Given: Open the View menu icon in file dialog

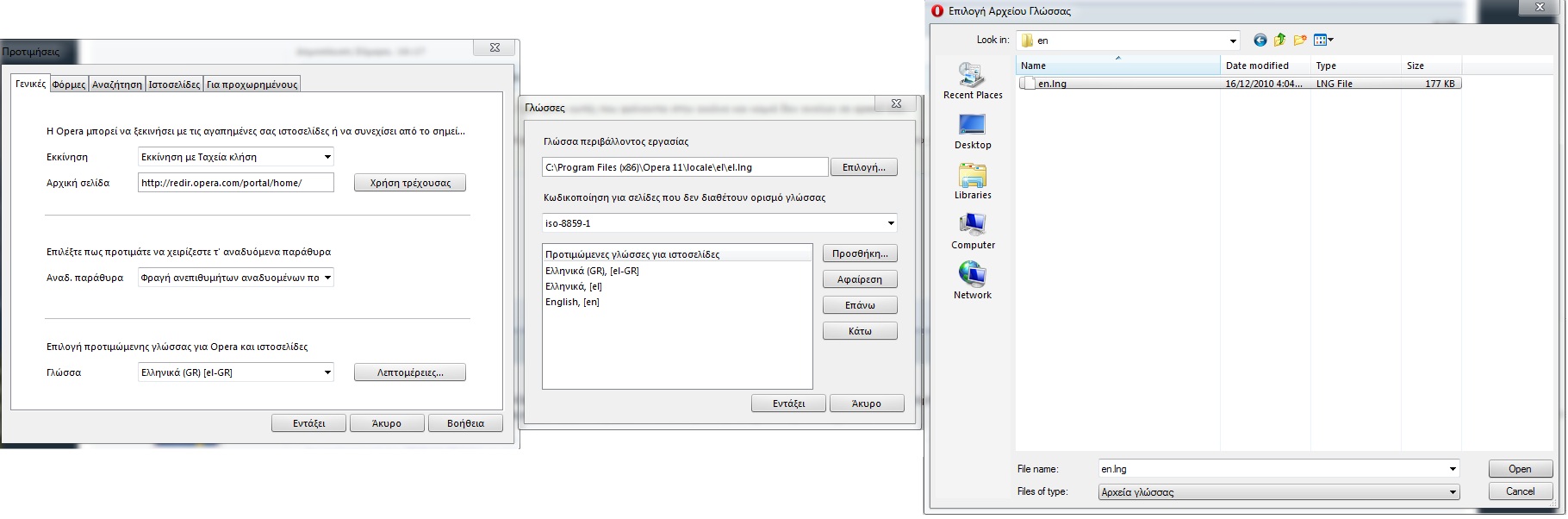Looking at the screenshot, I should point(1323,40).
